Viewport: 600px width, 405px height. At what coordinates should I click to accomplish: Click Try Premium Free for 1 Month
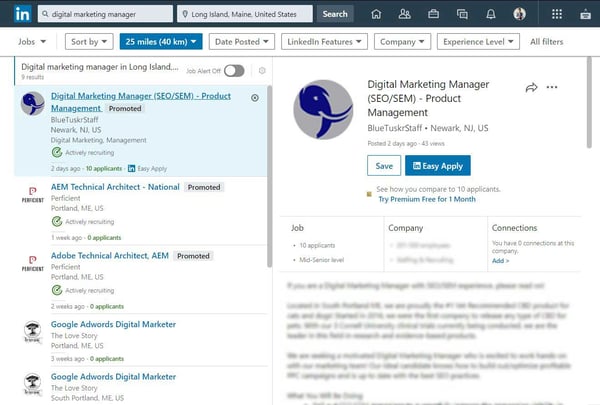point(427,199)
